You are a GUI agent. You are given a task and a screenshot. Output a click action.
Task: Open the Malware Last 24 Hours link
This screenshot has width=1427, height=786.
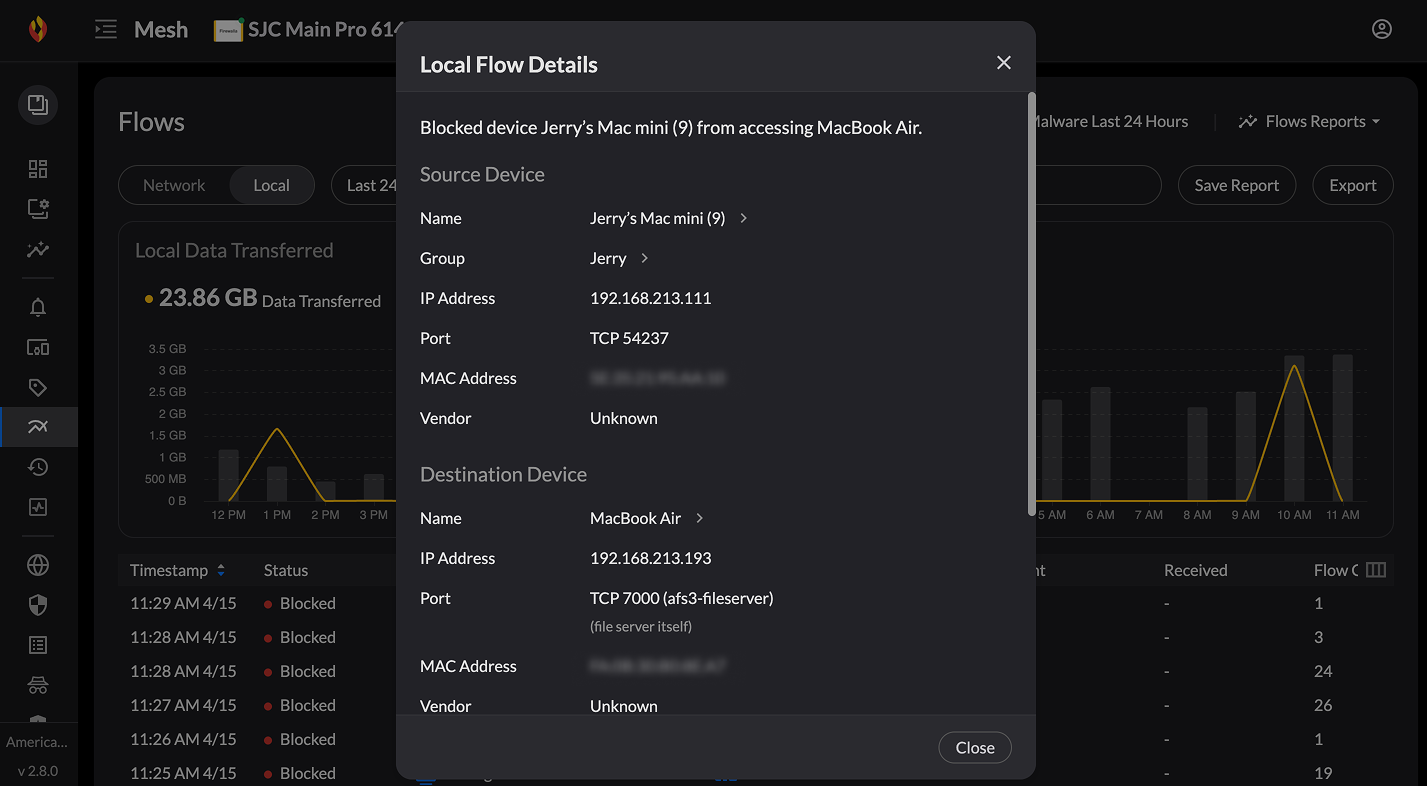click(x=1111, y=122)
